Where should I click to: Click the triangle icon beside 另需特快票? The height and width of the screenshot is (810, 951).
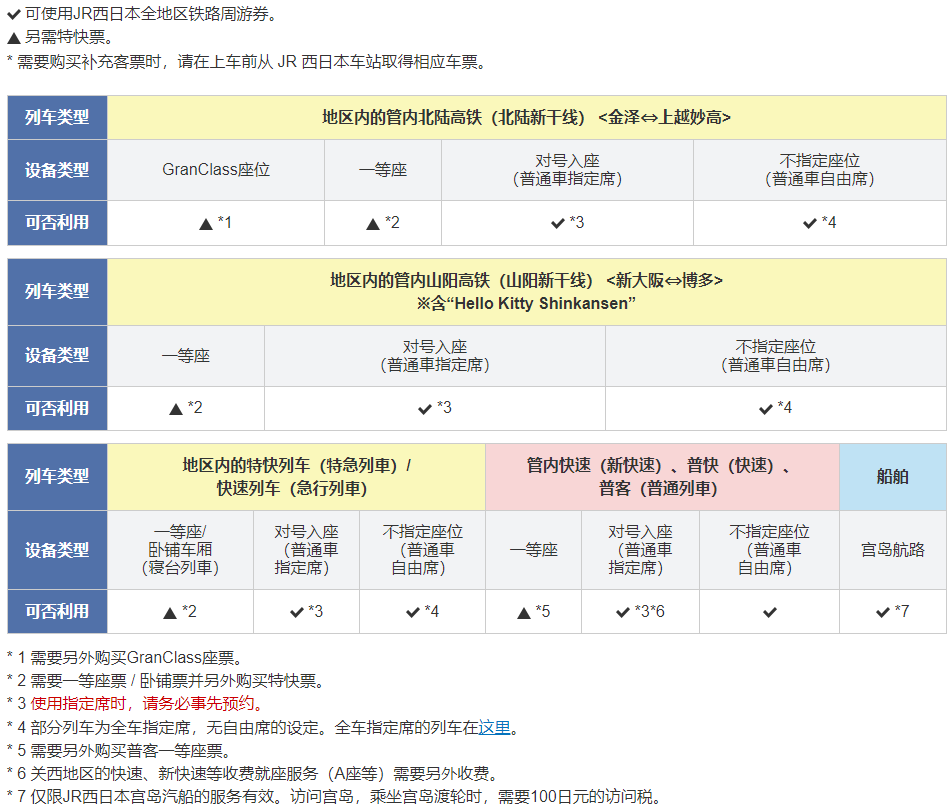pyautogui.click(x=13, y=39)
